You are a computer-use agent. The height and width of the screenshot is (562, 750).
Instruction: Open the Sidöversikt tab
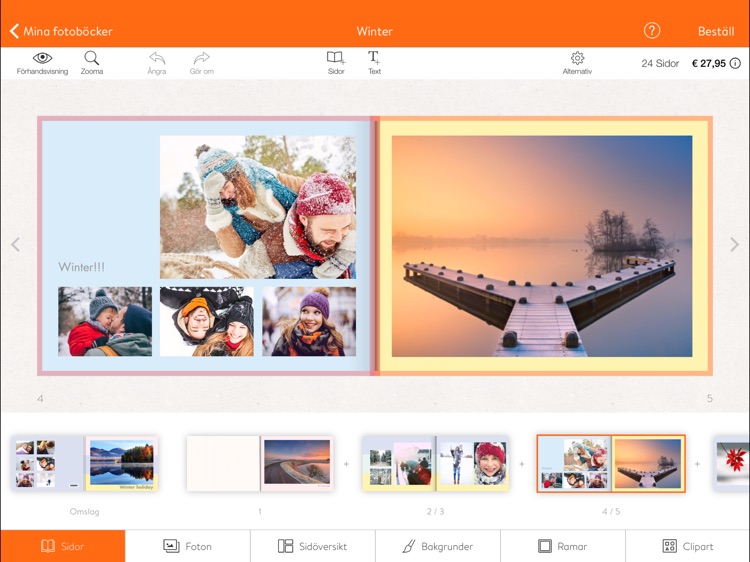click(x=312, y=546)
